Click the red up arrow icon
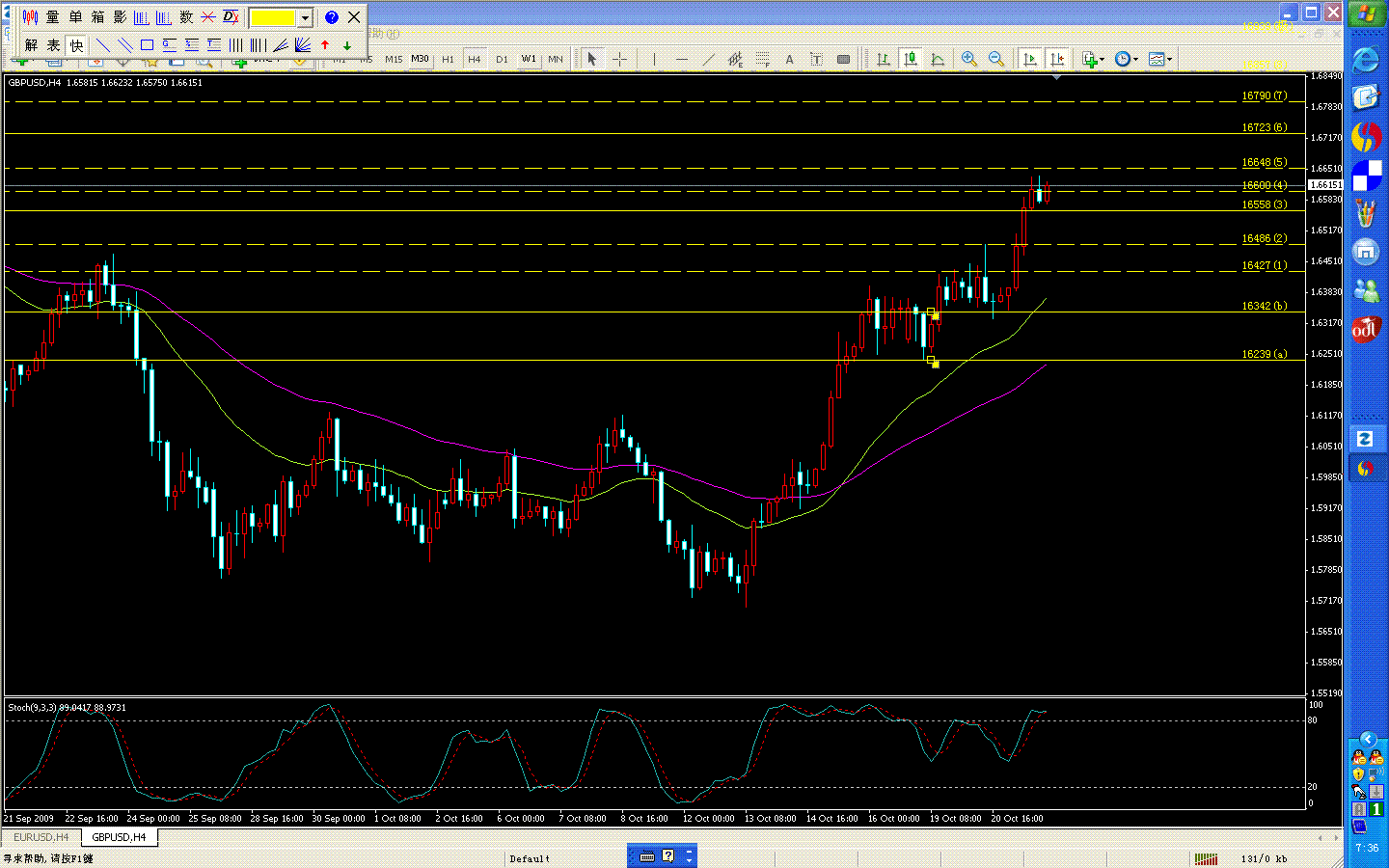Image resolution: width=1389 pixels, height=868 pixels. [x=325, y=45]
